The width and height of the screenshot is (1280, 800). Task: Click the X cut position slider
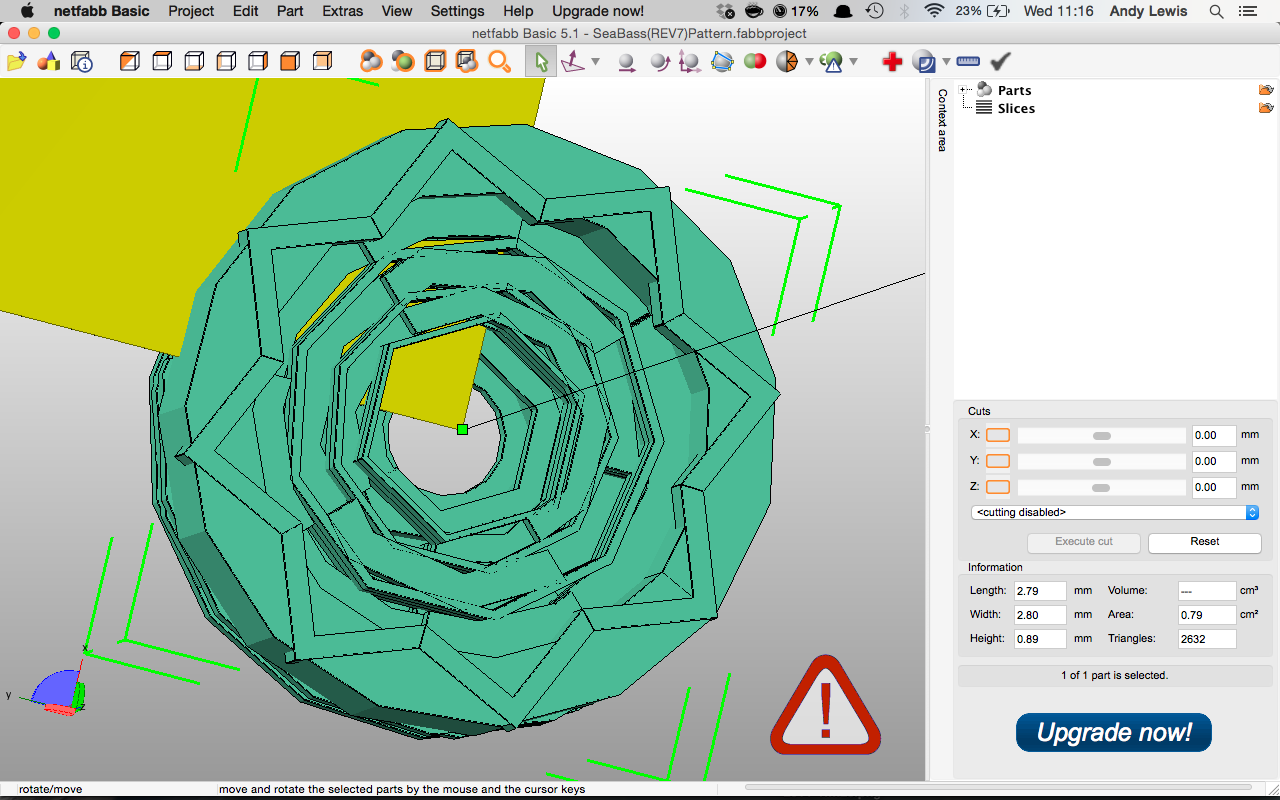(x=1101, y=436)
